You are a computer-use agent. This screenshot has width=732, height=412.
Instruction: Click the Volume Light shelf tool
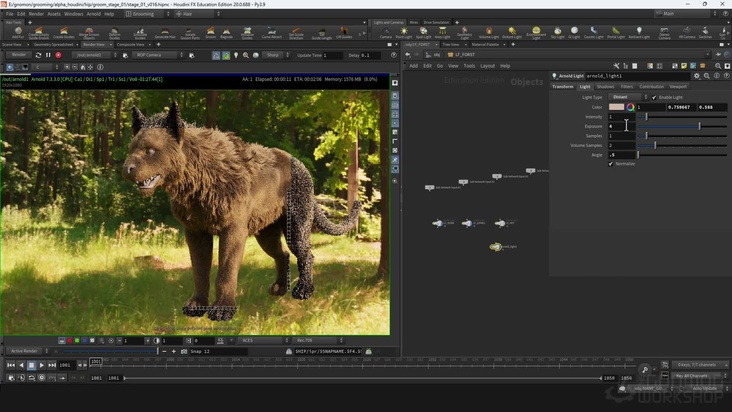(489, 33)
